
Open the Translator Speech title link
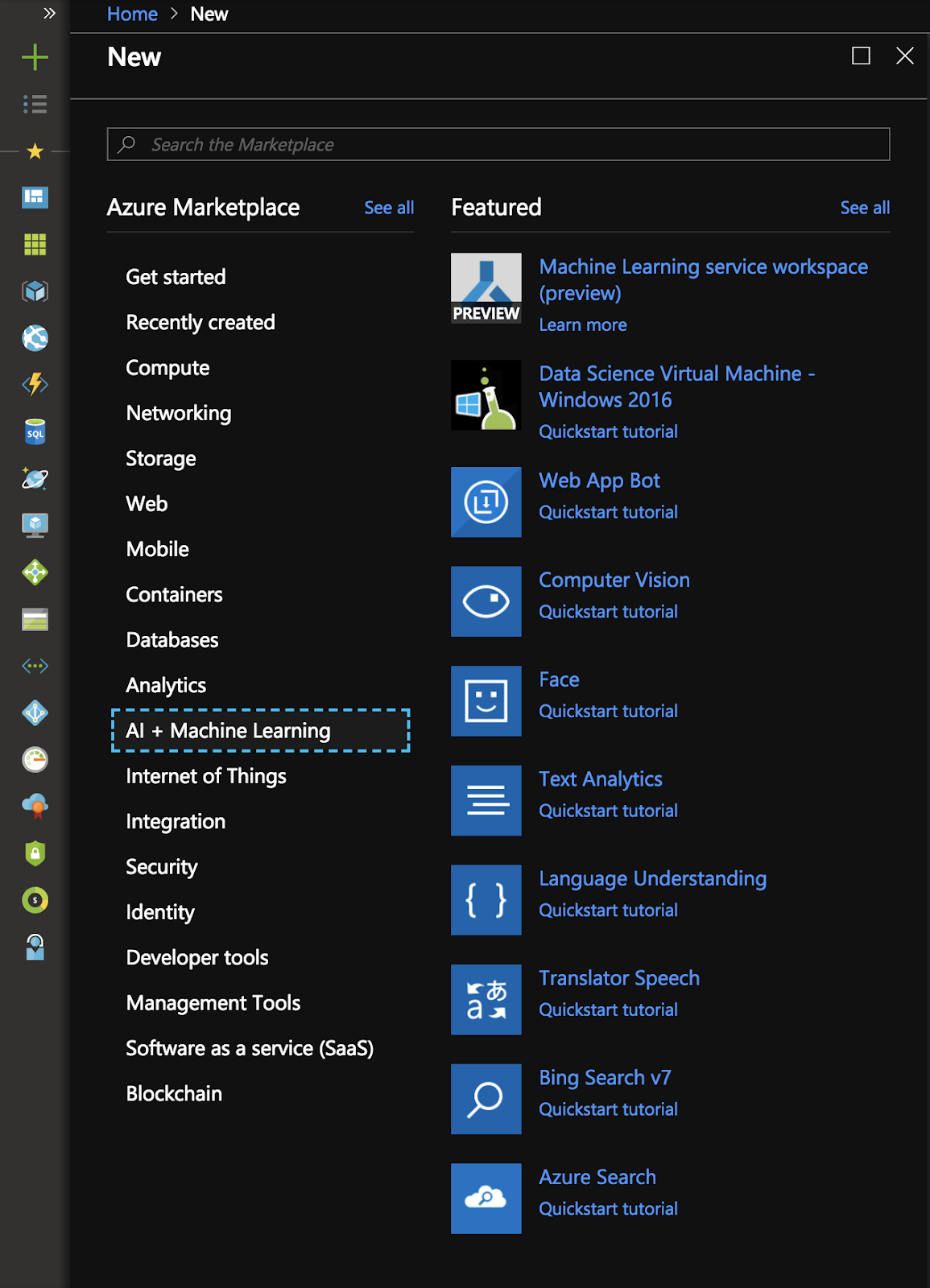619,978
